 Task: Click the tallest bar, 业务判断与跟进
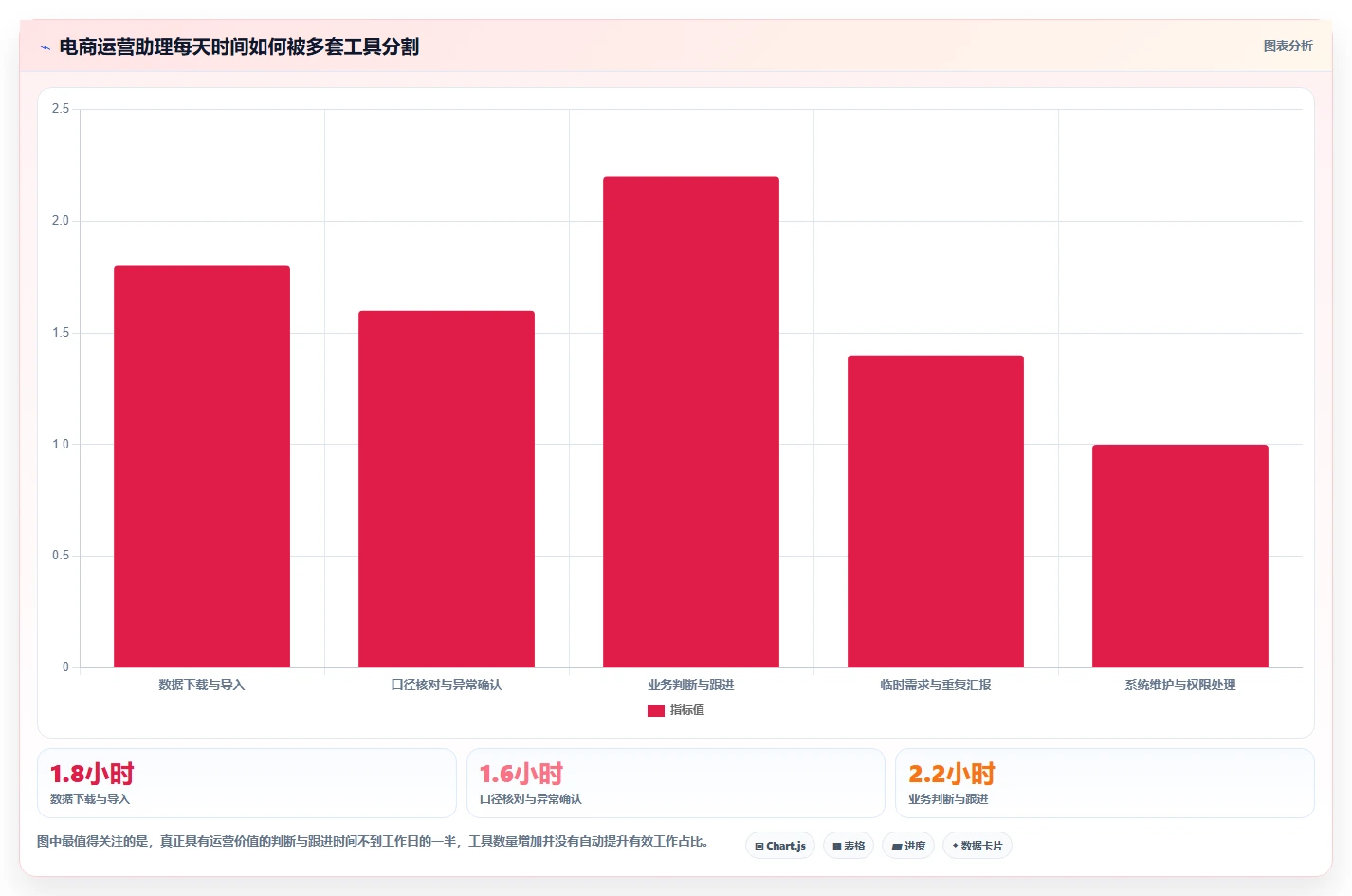[x=691, y=422]
